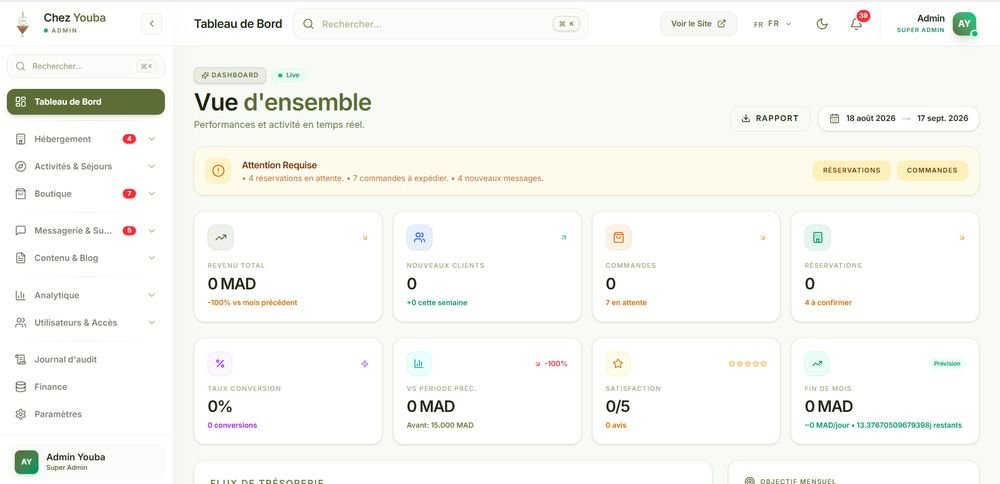1000x484 pixels.
Task: Open notifications bell with 39 badge
Action: click(856, 24)
